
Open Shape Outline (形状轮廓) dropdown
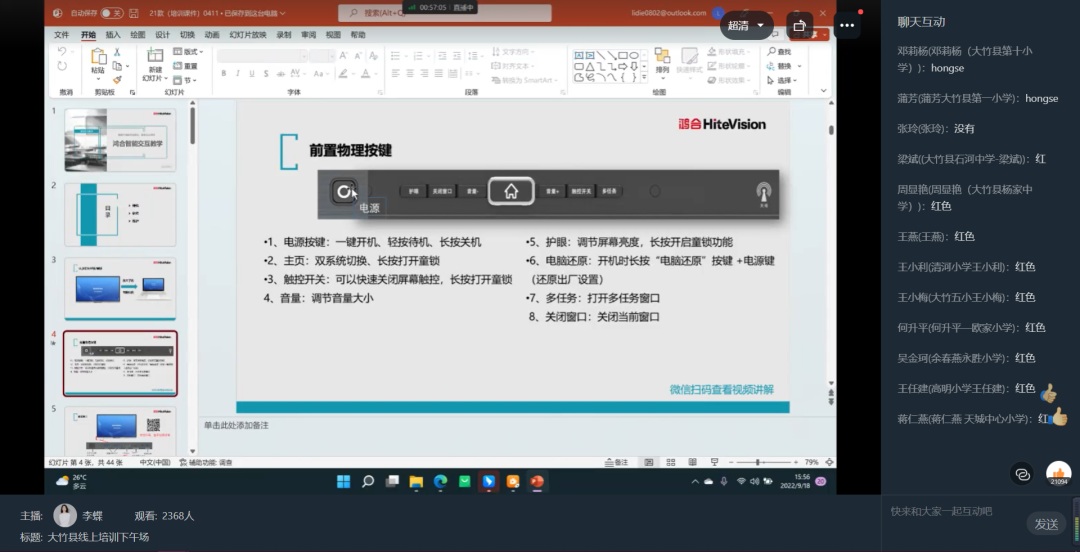pos(729,66)
